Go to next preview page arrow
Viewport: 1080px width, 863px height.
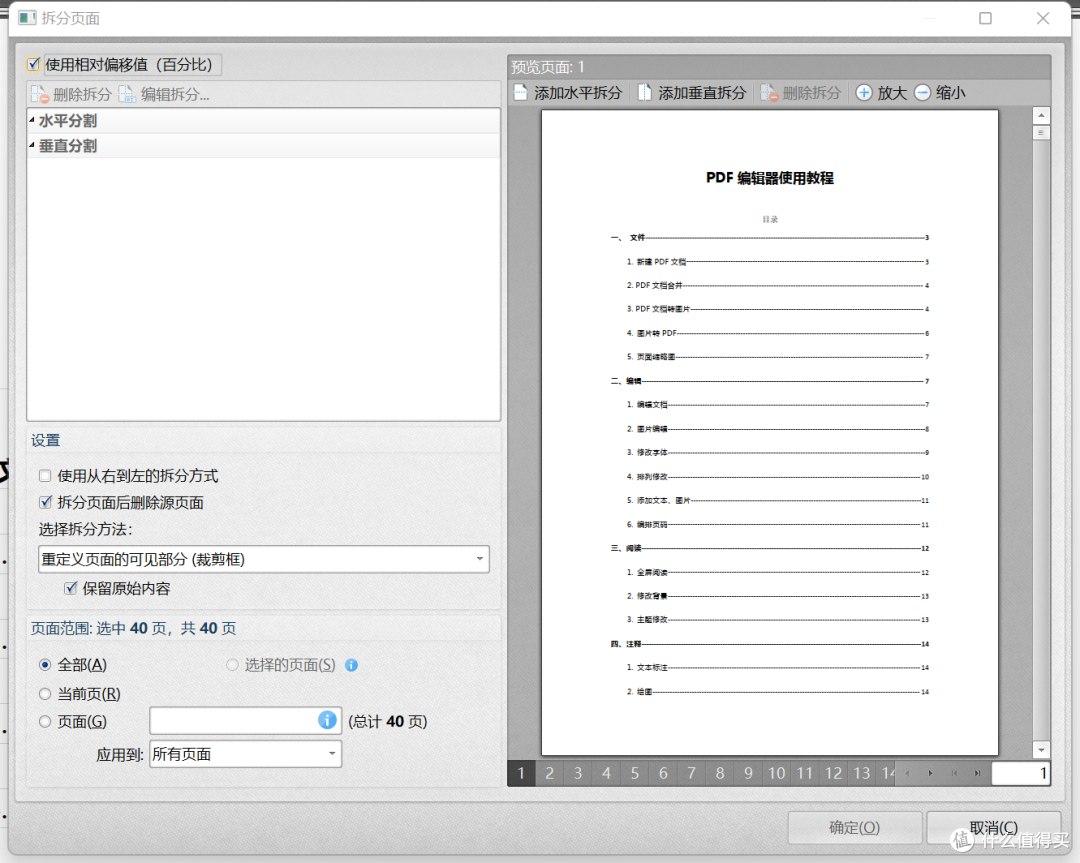(x=931, y=773)
